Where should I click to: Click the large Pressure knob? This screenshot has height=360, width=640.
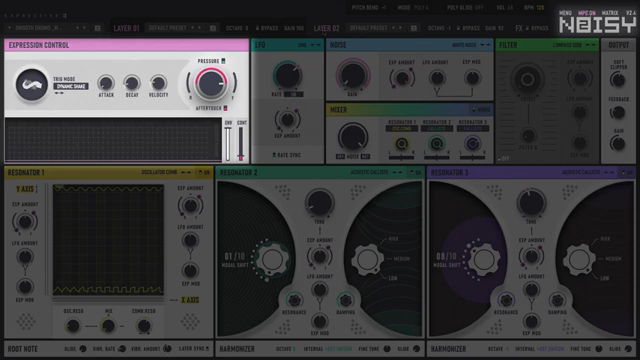[x=211, y=83]
